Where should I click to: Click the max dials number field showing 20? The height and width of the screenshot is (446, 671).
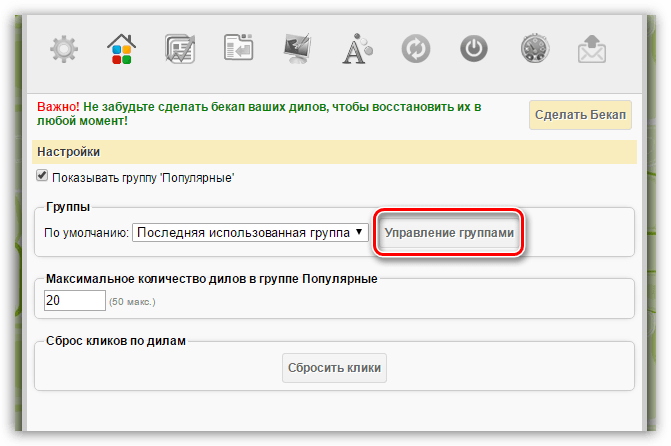click(x=74, y=300)
